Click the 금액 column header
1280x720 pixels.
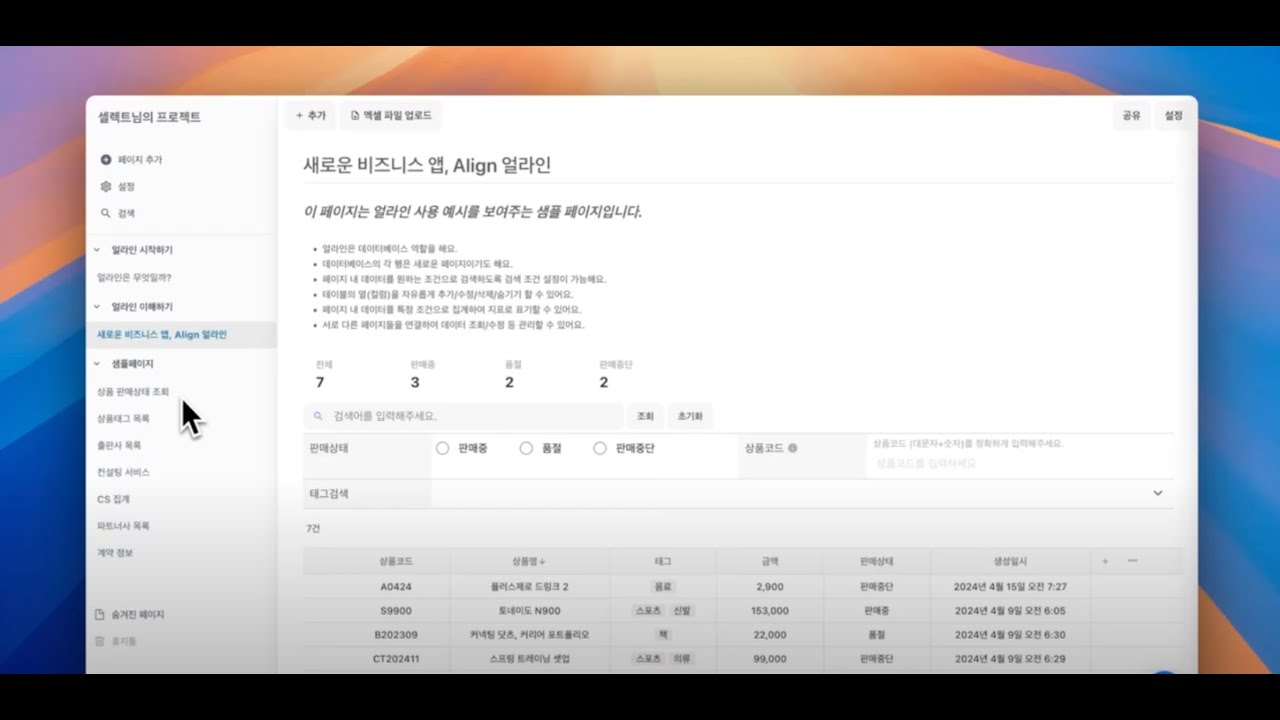point(769,562)
